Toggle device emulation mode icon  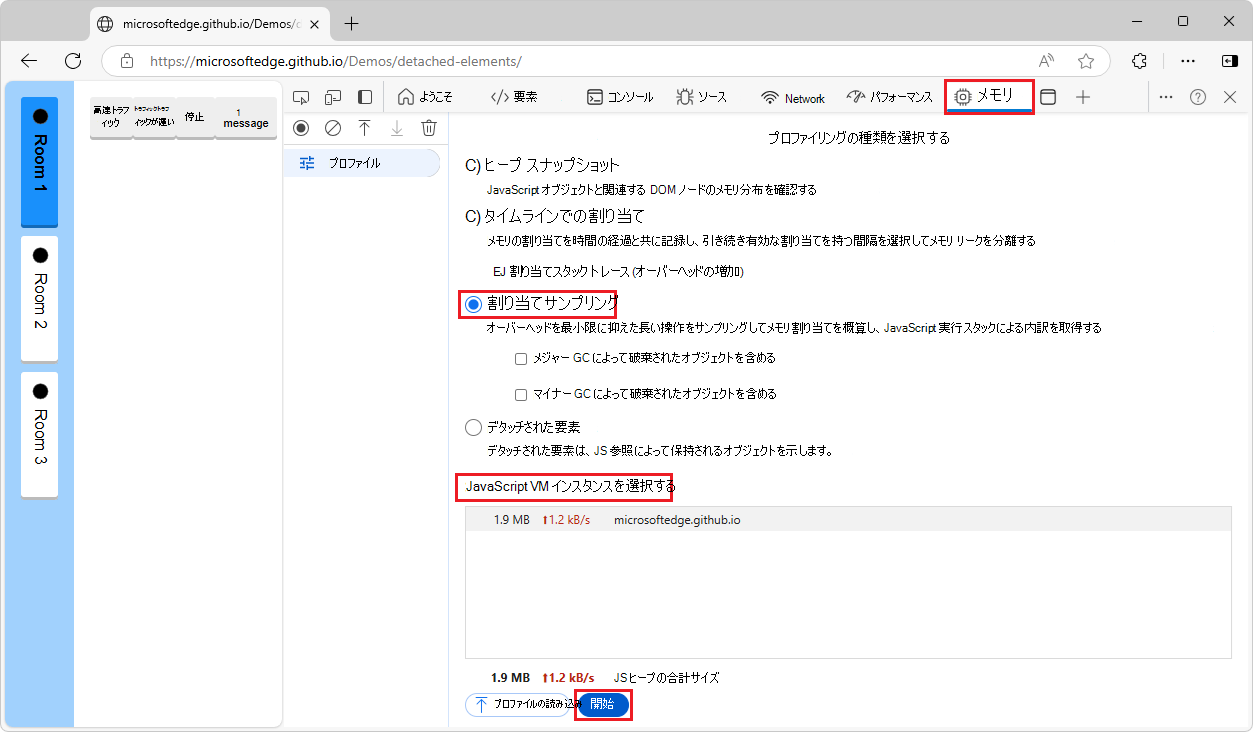pyautogui.click(x=333, y=96)
